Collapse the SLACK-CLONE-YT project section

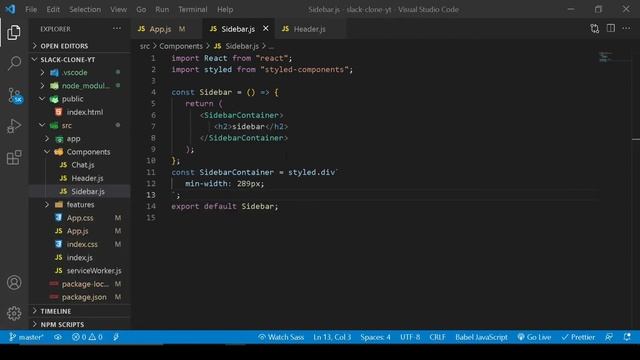click(80, 60)
